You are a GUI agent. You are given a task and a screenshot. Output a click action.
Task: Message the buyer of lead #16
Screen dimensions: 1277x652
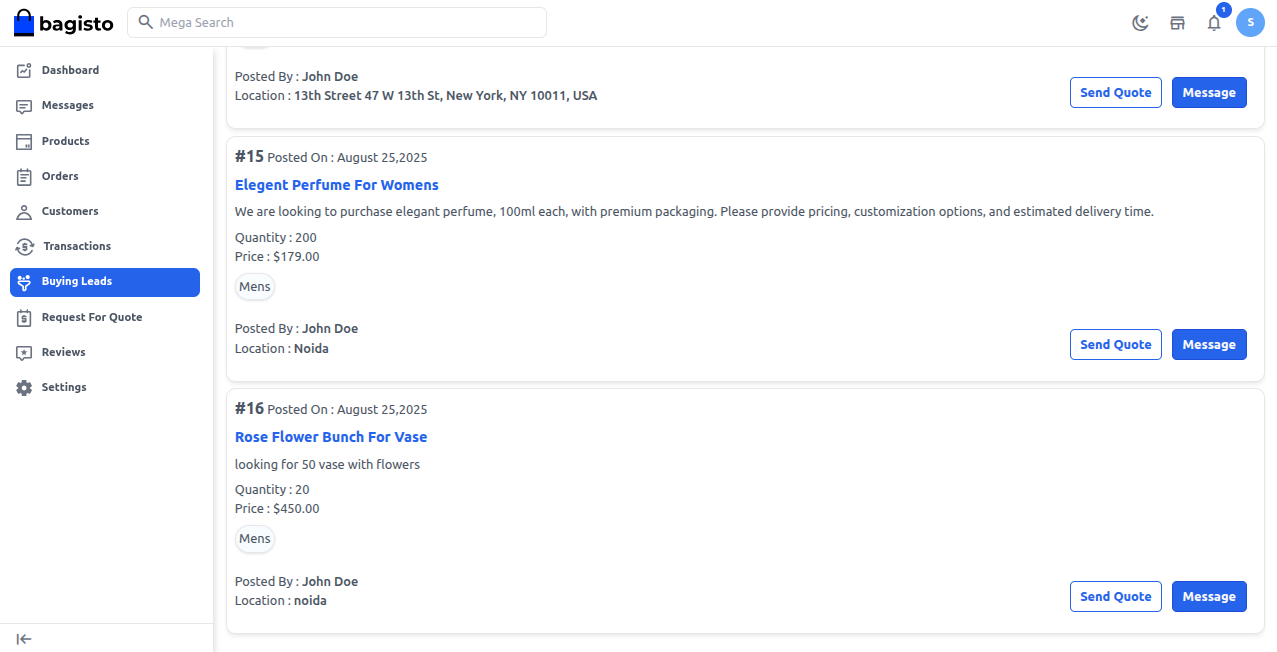pos(1209,596)
